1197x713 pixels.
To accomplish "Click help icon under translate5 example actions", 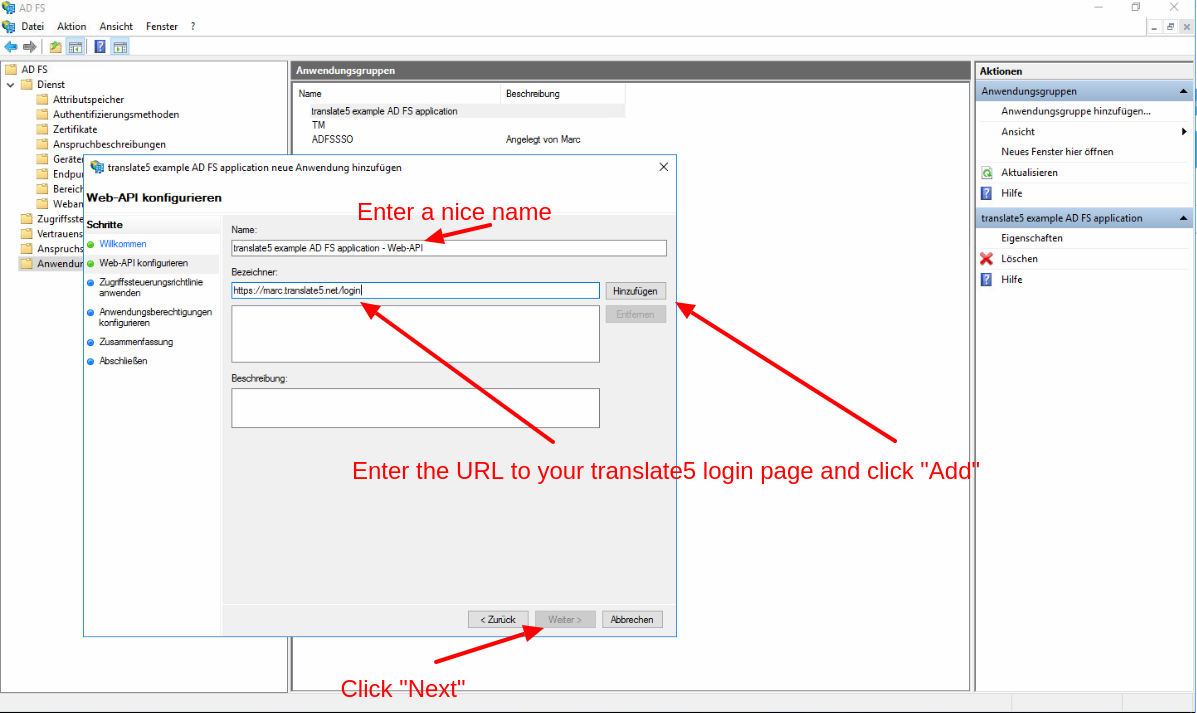I will pos(987,279).
